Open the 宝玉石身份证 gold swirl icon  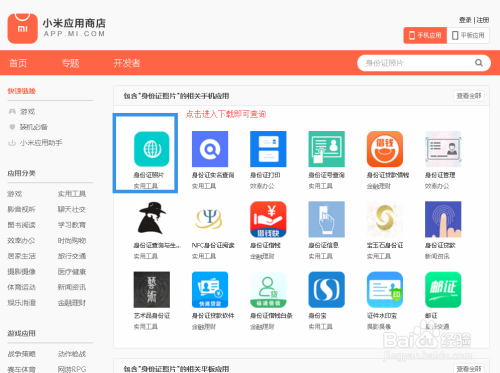point(385,219)
